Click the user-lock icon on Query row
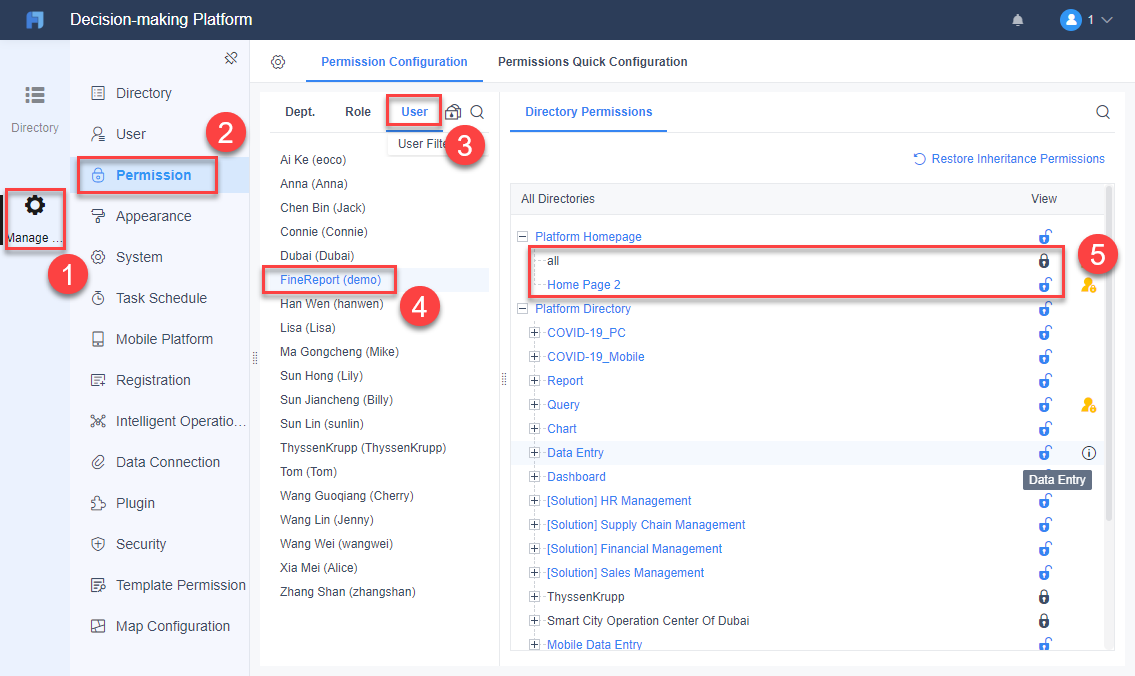 coord(1088,405)
